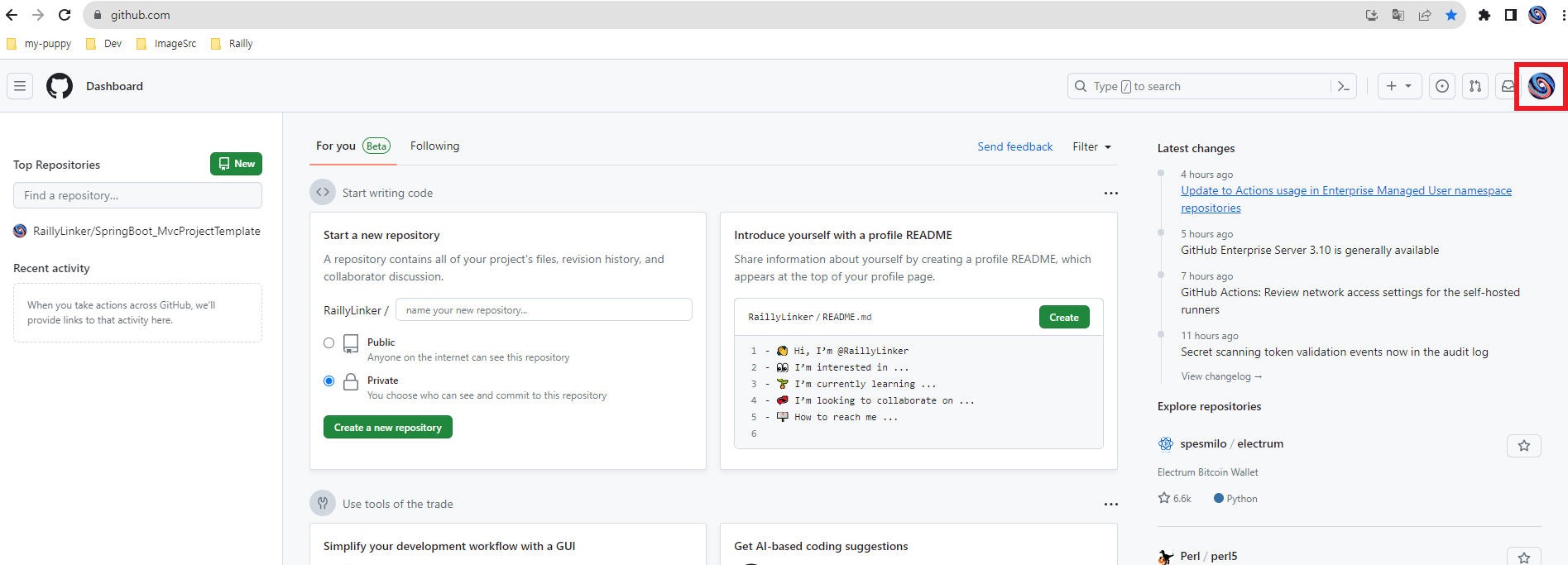Open the Railly bookmark folder
Viewport: 1568px width, 565px height.
pyautogui.click(x=232, y=44)
